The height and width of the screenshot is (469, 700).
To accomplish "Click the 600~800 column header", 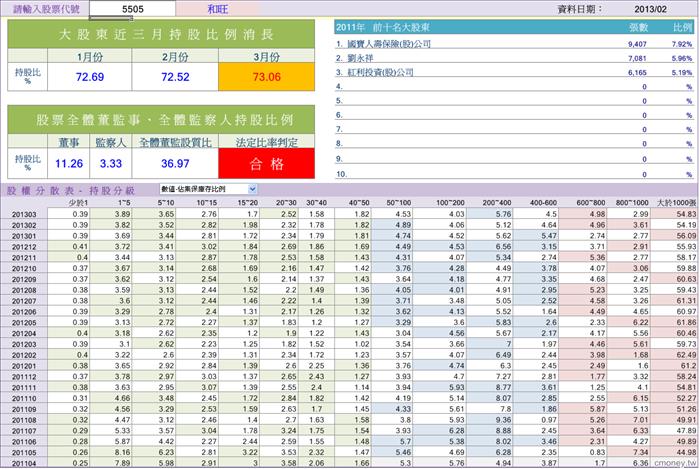I will tap(590, 203).
